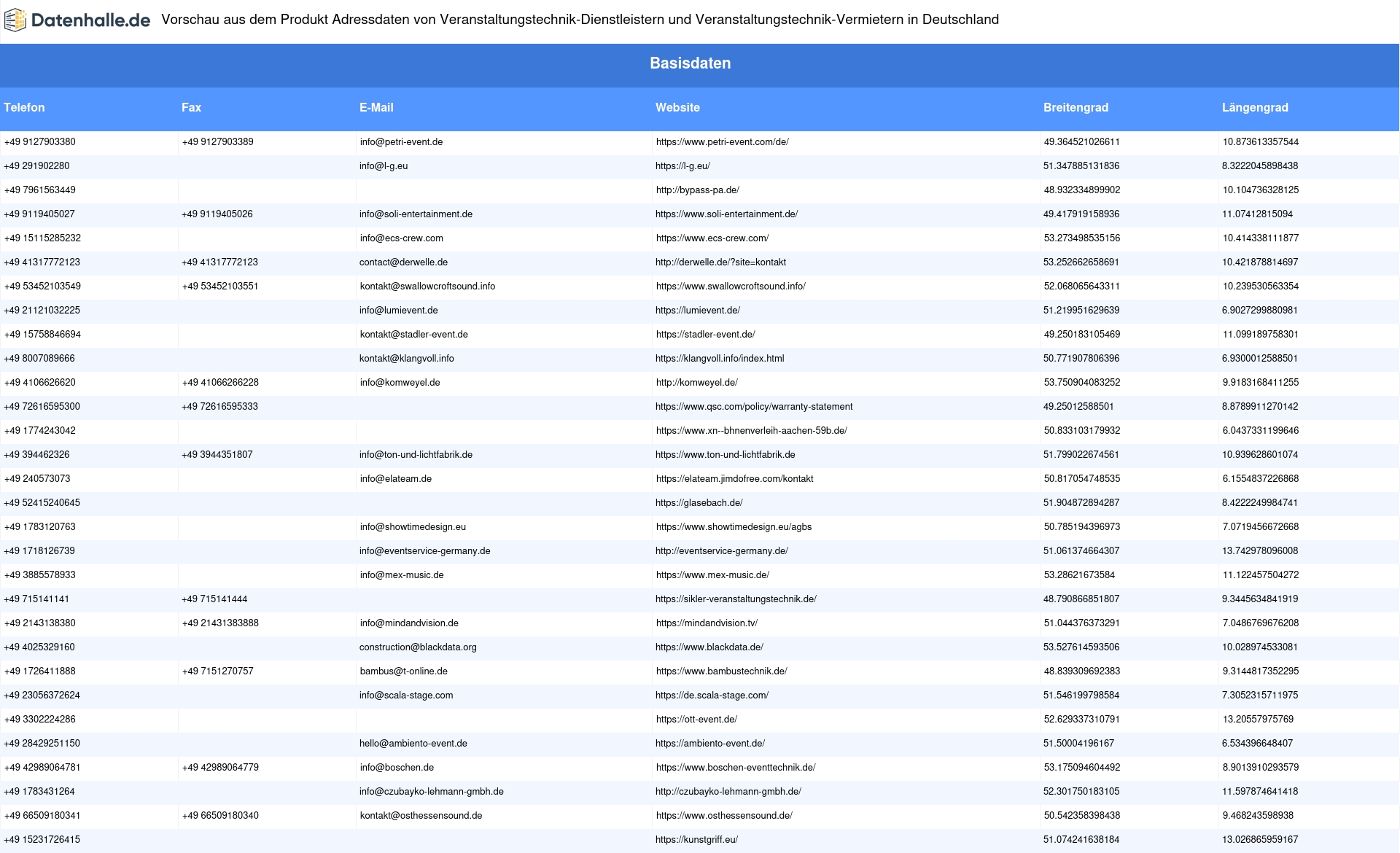
Task: Click fax number +49 9127903389
Action: pyautogui.click(x=218, y=142)
